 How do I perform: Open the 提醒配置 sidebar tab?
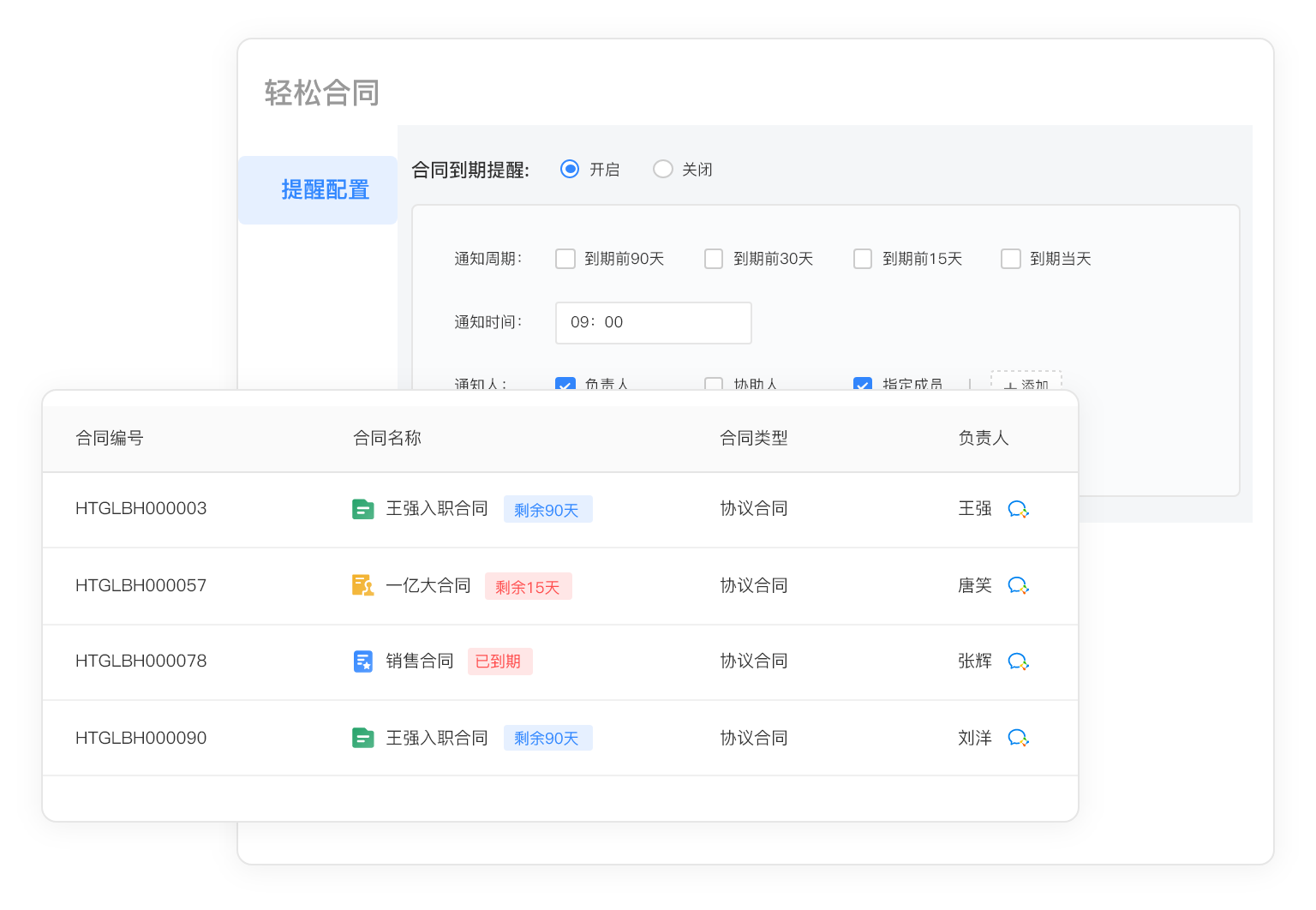click(325, 189)
